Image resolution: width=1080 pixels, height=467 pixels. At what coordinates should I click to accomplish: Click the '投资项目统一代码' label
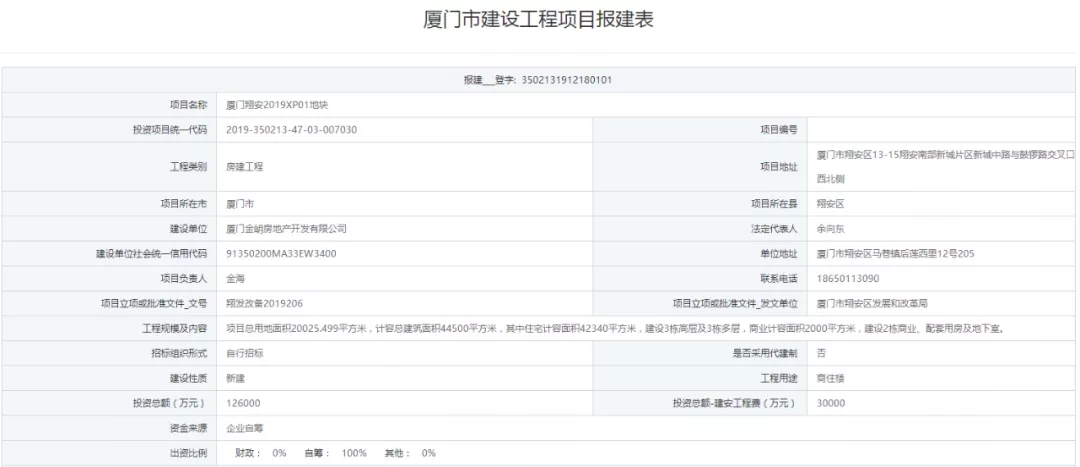(170, 129)
